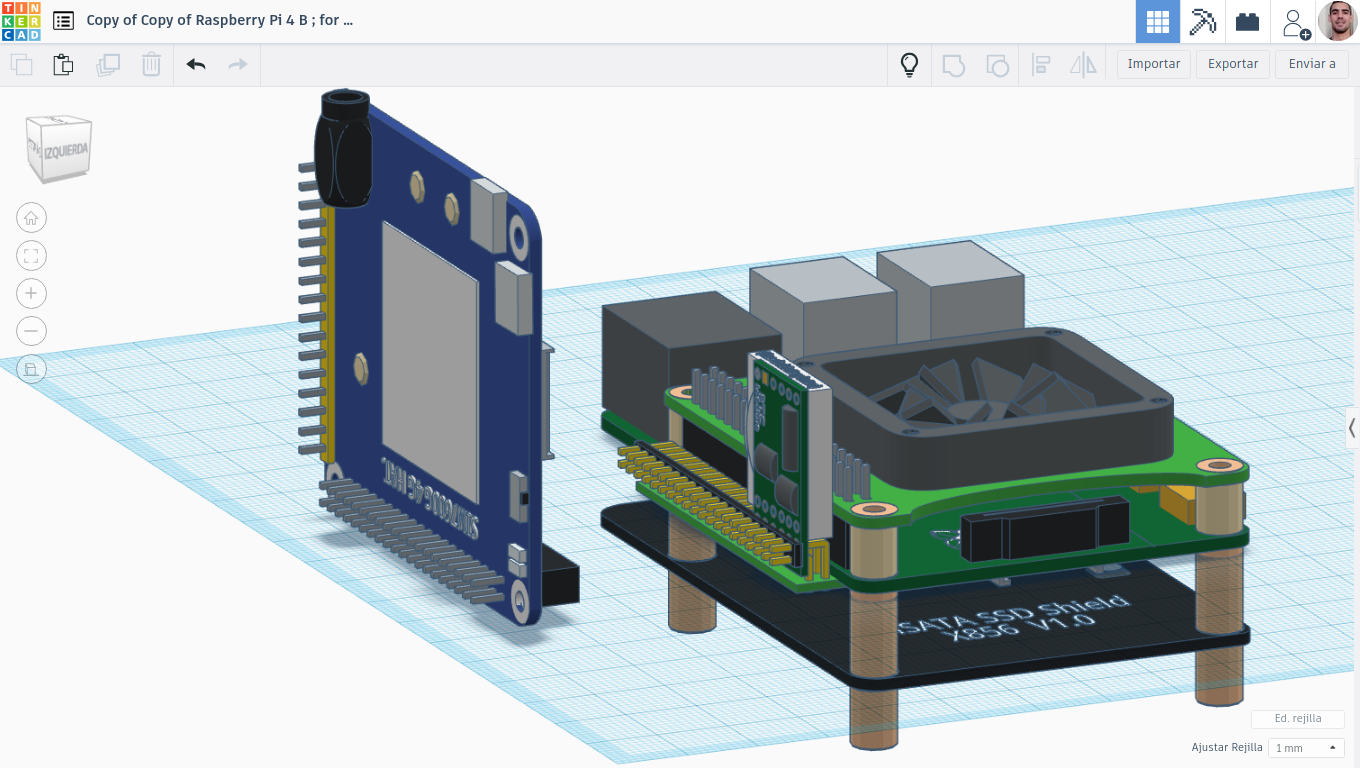Zoom out with minus icon
Screen dimensions: 1360x768
31,331
